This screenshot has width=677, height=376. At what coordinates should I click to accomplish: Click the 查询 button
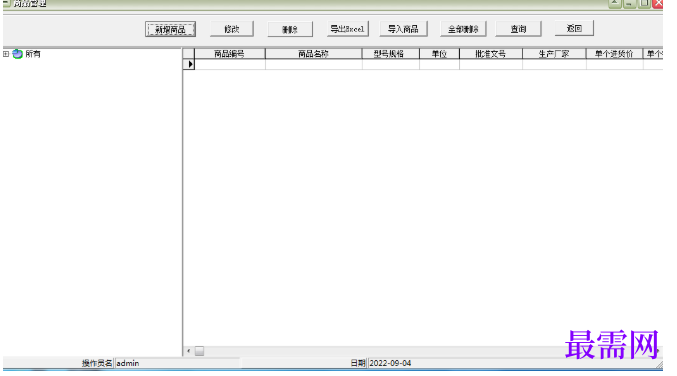tap(518, 29)
